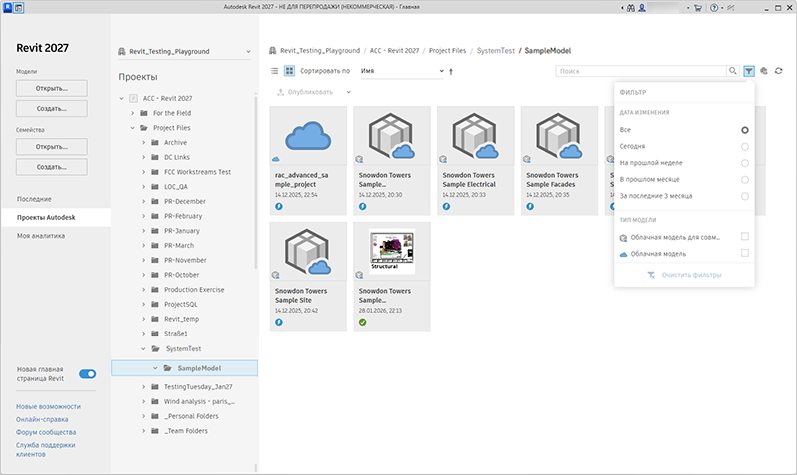
Task: Refresh the project file list
Action: (779, 71)
